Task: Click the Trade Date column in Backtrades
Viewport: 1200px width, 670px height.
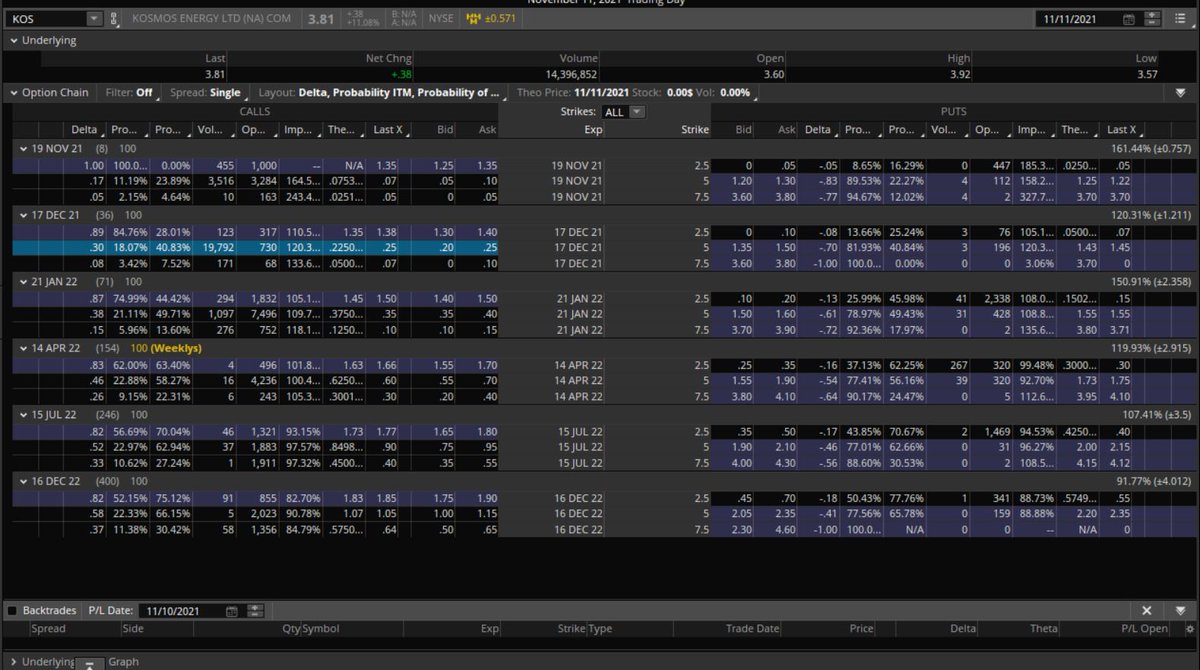Action: [x=753, y=628]
